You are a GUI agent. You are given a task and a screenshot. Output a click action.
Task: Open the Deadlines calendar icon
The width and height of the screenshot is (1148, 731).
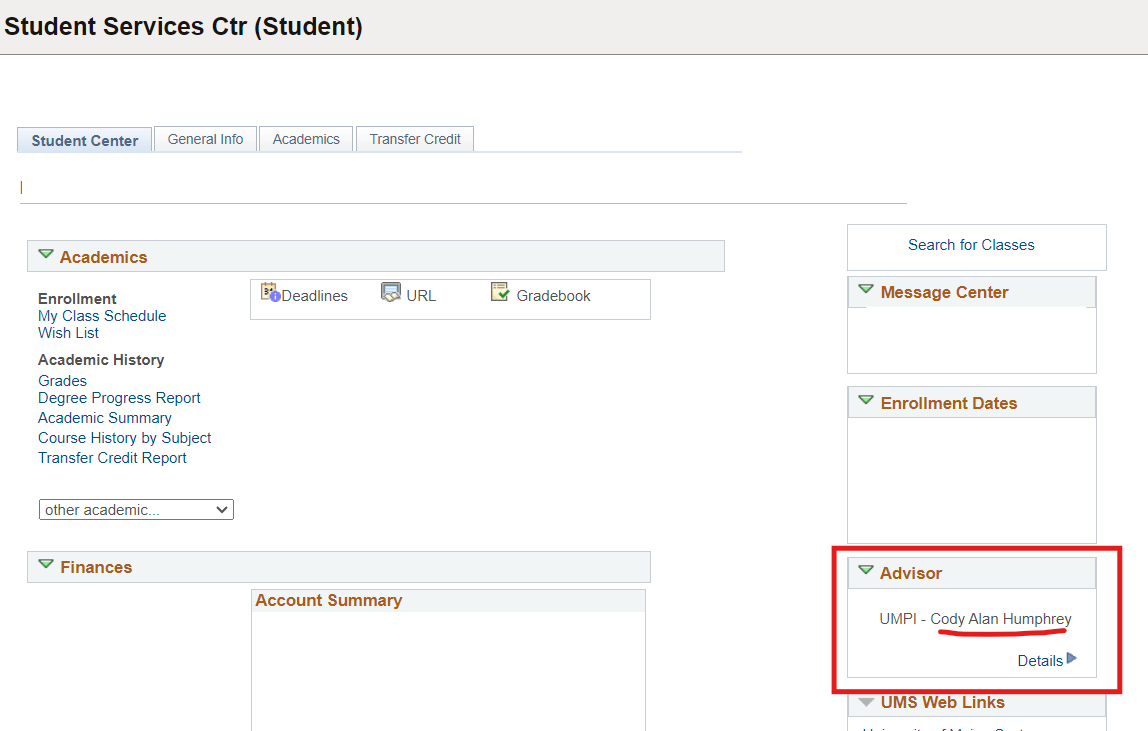pyautogui.click(x=269, y=292)
